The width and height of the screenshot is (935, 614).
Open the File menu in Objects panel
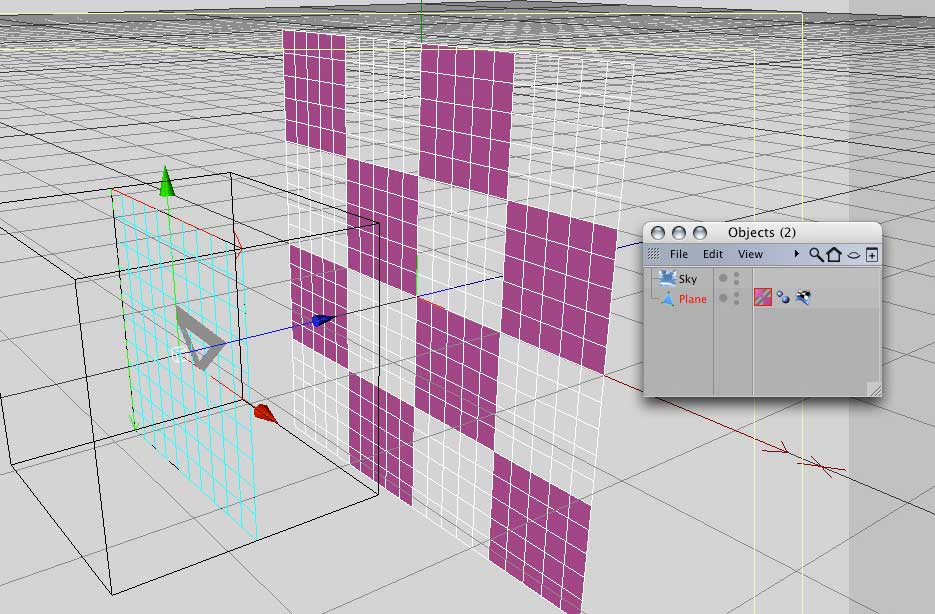pyautogui.click(x=679, y=255)
